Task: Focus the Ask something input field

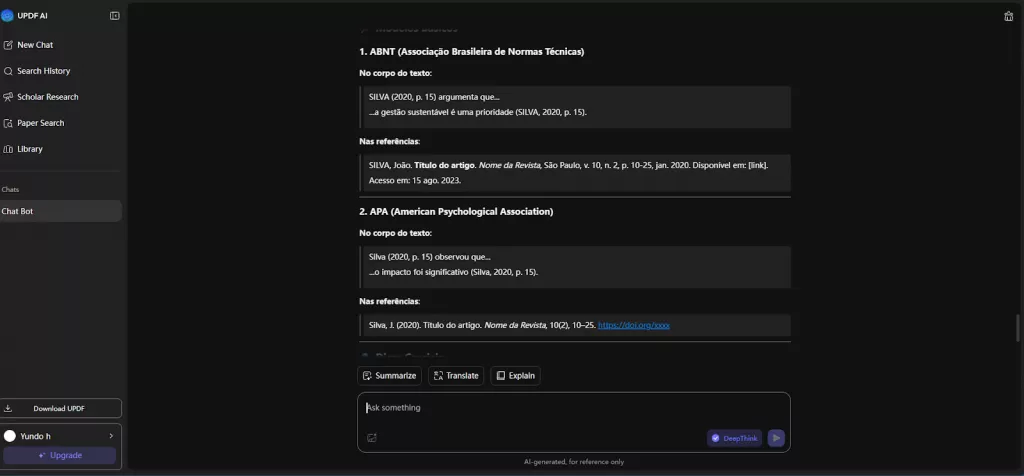Action: 573,408
